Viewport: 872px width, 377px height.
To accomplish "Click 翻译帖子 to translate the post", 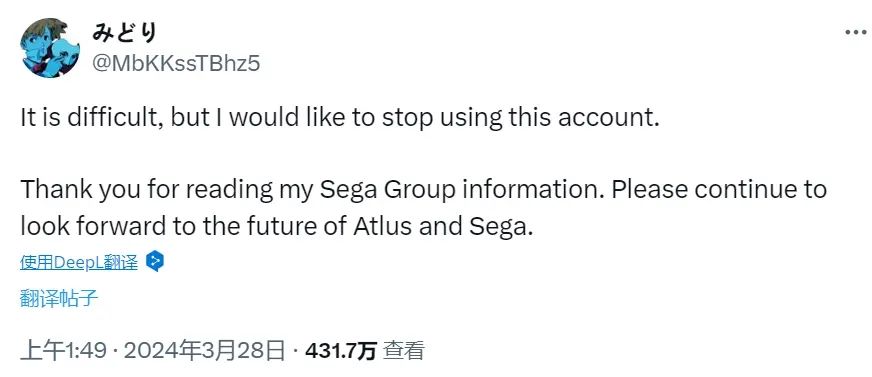I will tap(59, 299).
